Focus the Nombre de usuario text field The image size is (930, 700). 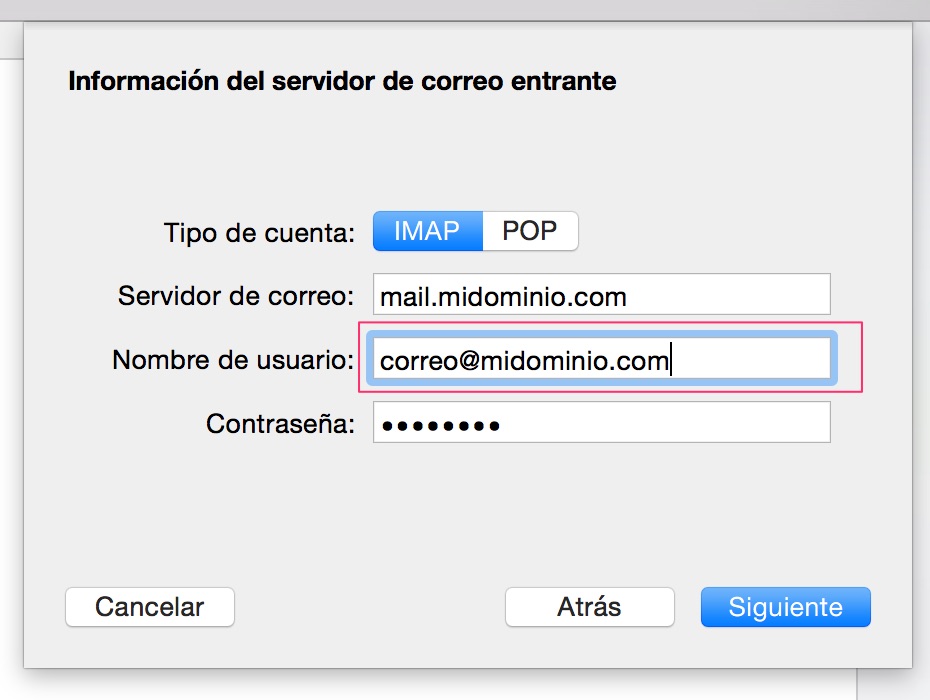point(601,358)
